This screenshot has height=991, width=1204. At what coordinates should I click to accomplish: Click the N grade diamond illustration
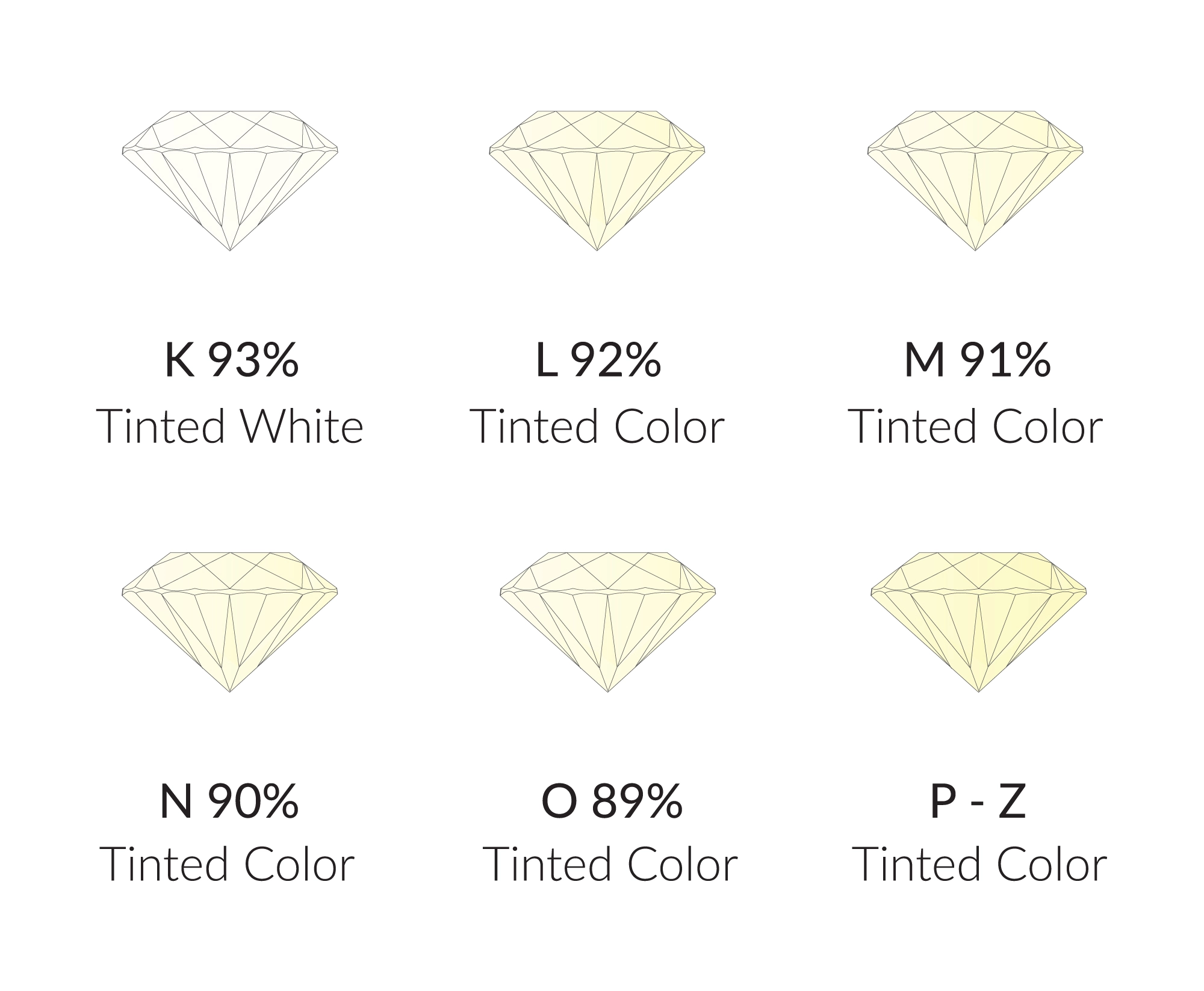tap(230, 622)
